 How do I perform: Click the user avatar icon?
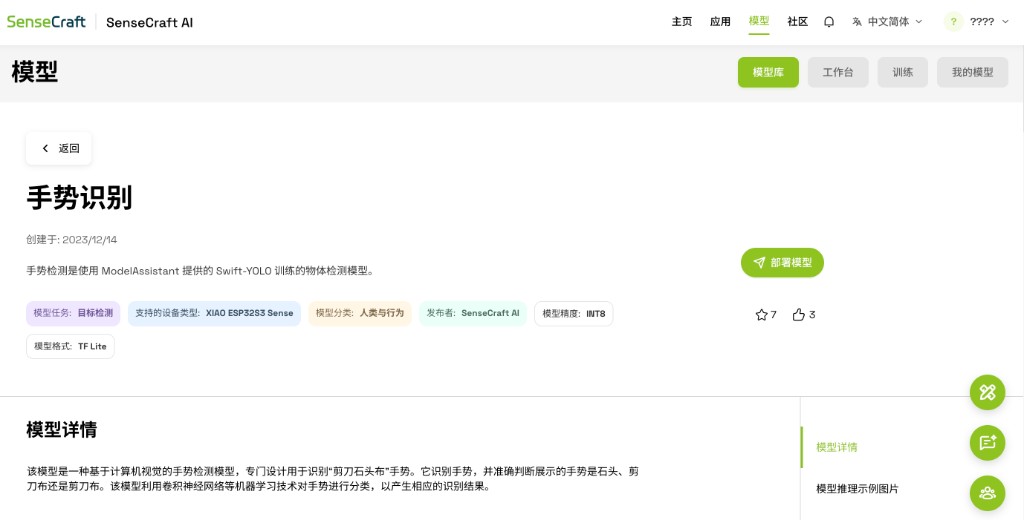[x=953, y=22]
